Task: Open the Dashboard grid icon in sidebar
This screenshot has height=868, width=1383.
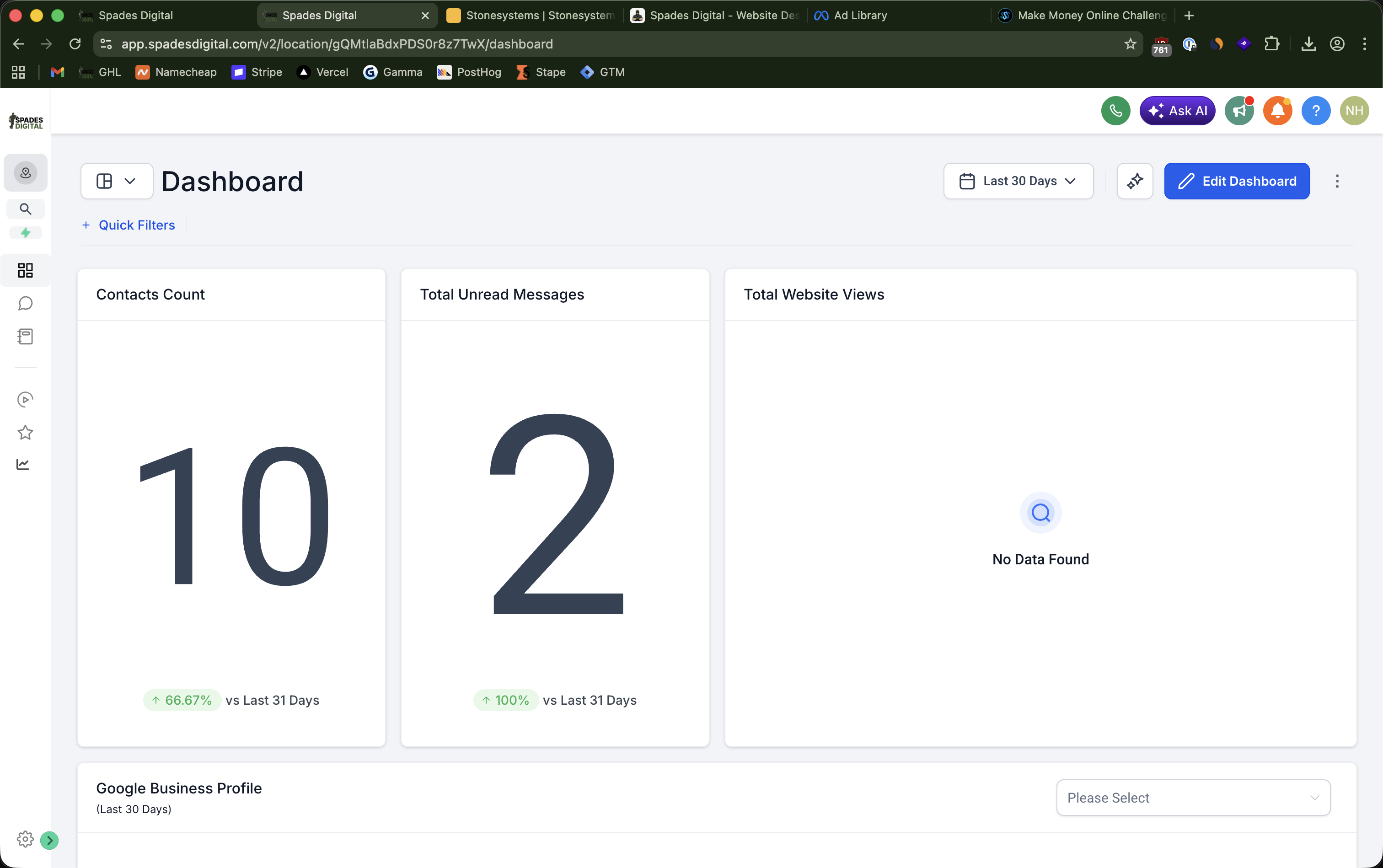Action: click(x=25, y=270)
